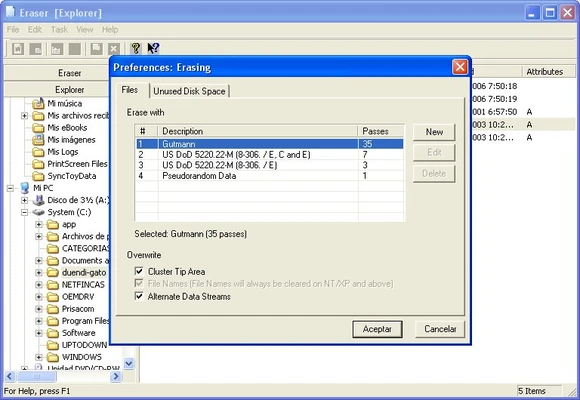Select the 3-pass US DoD 5220.22-M (8-306. / E) row
580x400 pixels.
pyautogui.click(x=270, y=165)
